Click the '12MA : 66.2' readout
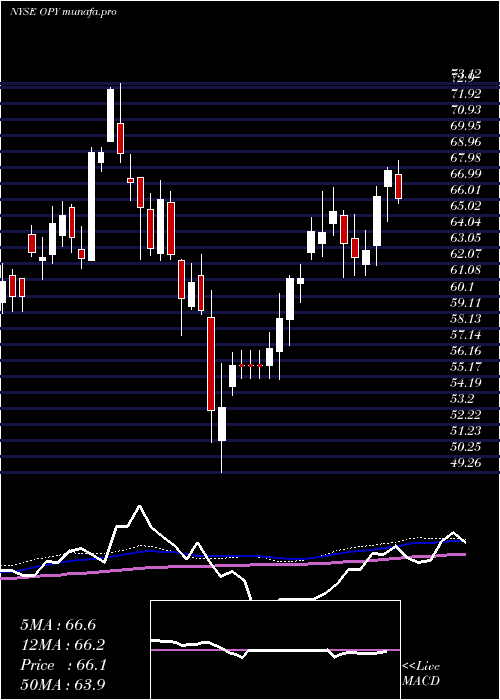The width and height of the screenshot is (500, 700). click(x=63, y=645)
